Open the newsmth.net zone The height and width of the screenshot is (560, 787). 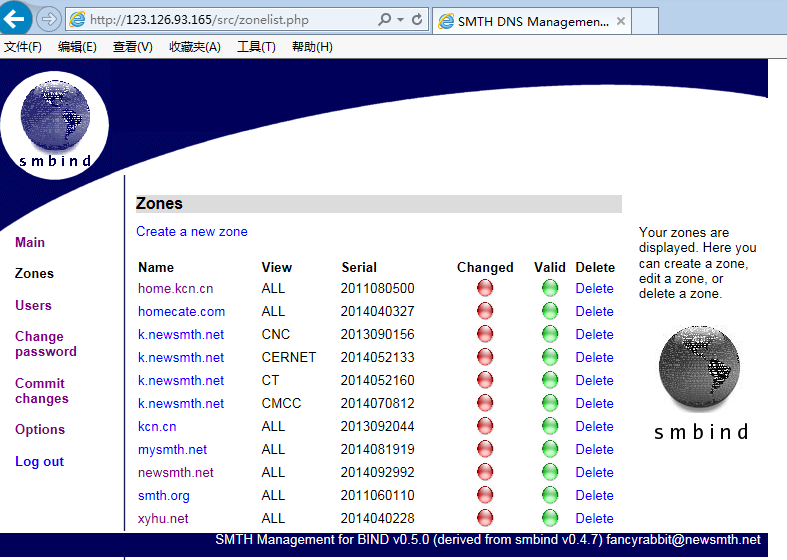(x=176, y=472)
